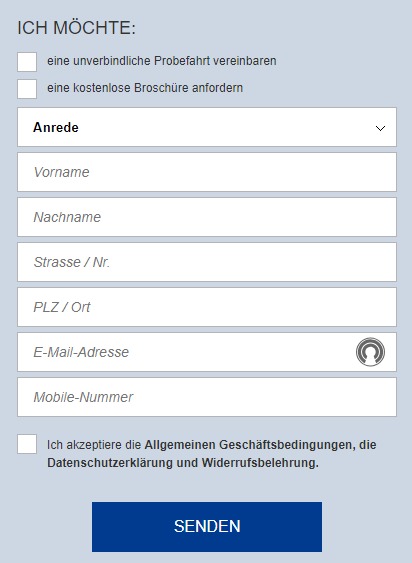Accept the terms and conditions checkbox

[x=27, y=444]
